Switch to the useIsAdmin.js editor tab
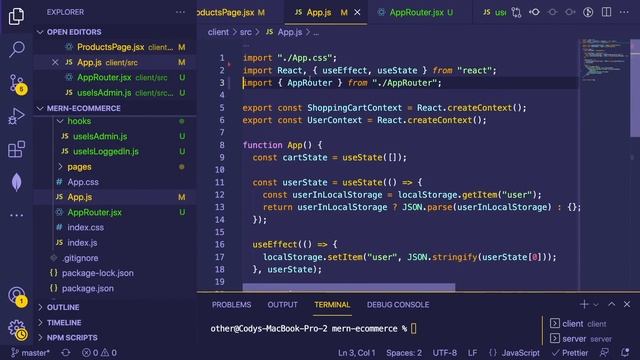Image resolution: width=640 pixels, height=360 pixels. (x=495, y=13)
